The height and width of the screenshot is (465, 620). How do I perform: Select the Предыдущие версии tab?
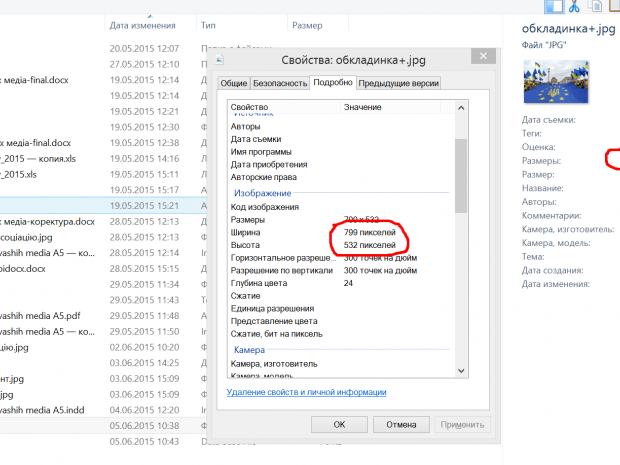[399, 84]
